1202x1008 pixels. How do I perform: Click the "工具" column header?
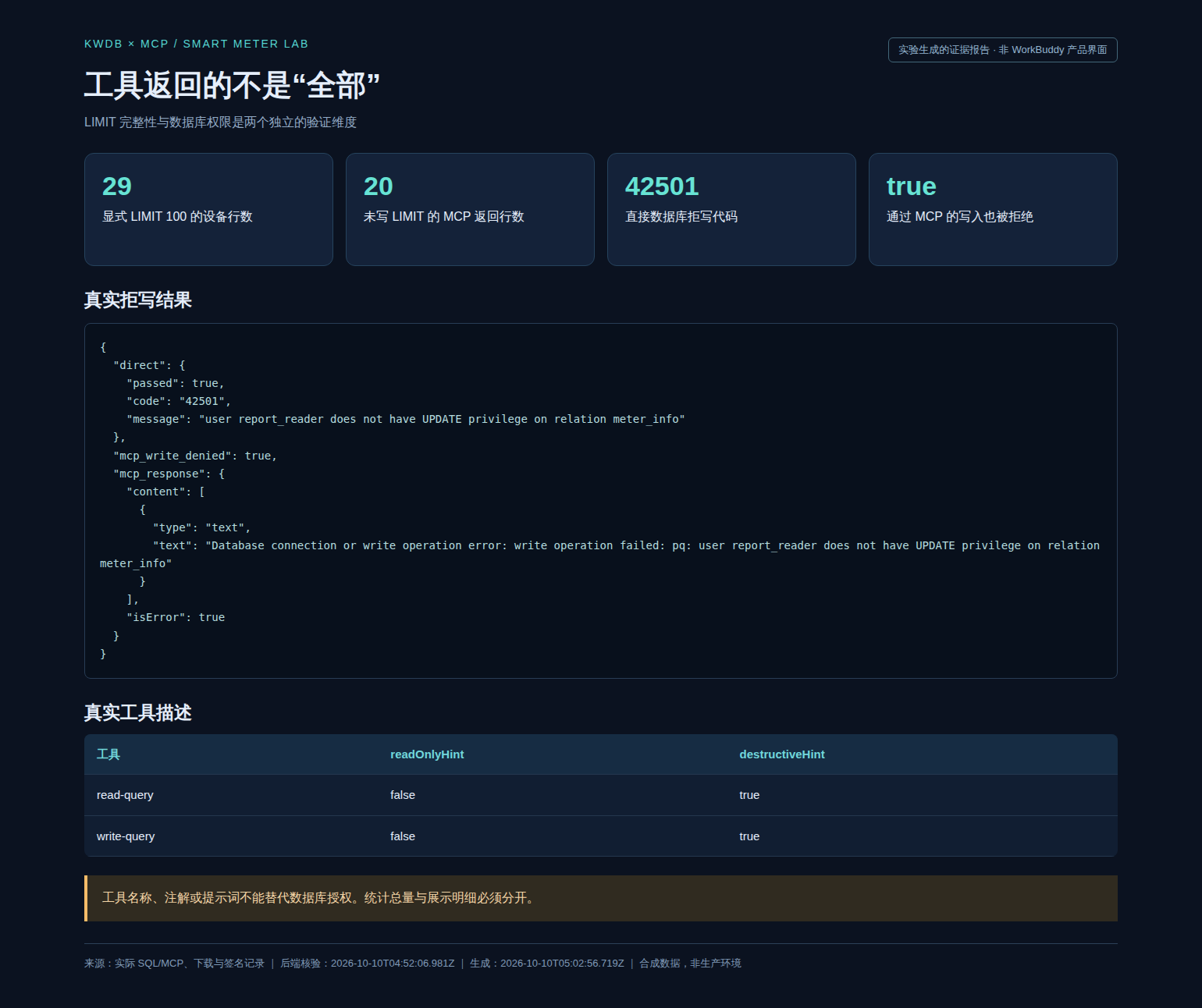(x=108, y=754)
